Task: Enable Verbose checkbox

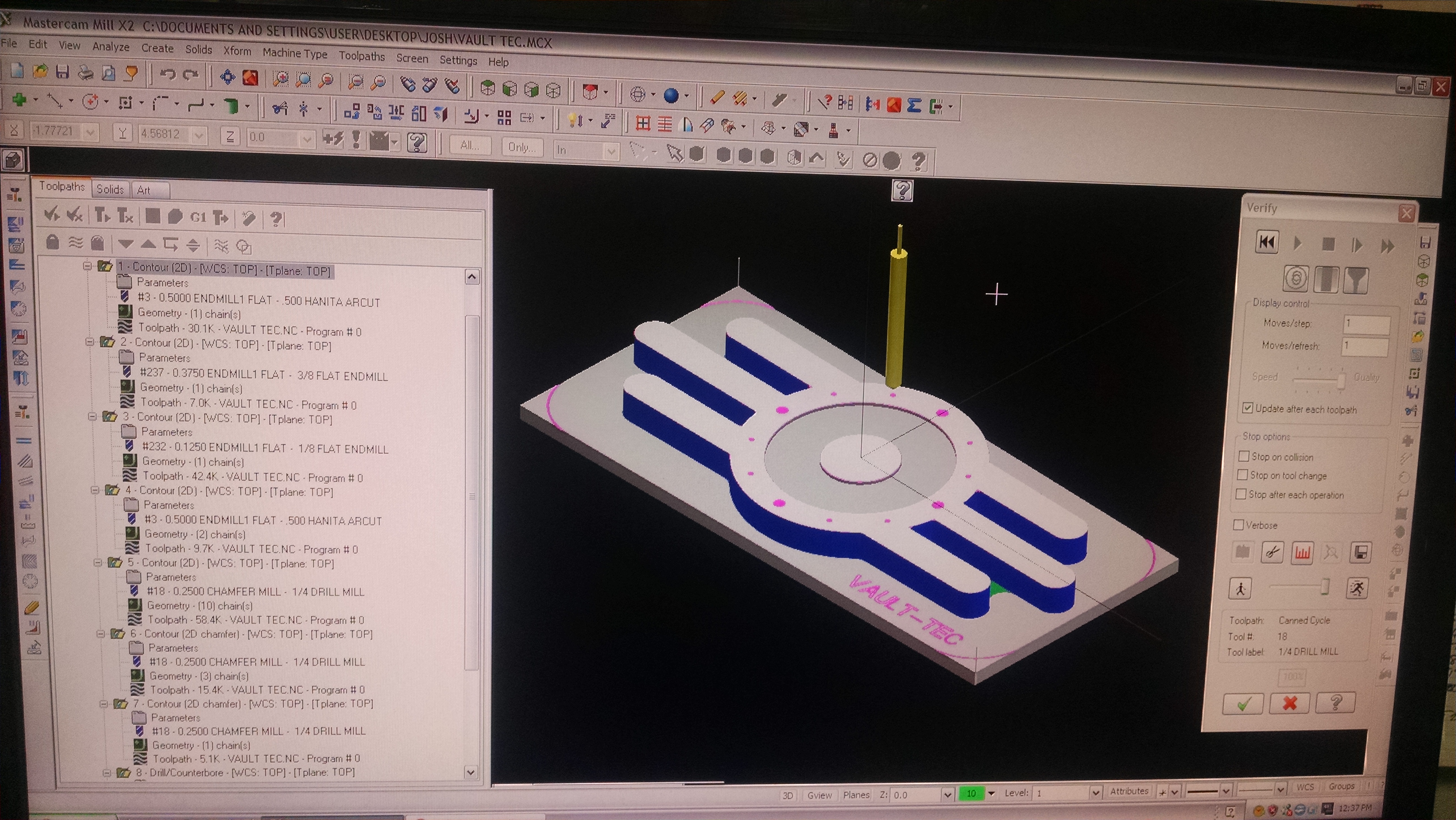Action: (x=1238, y=525)
